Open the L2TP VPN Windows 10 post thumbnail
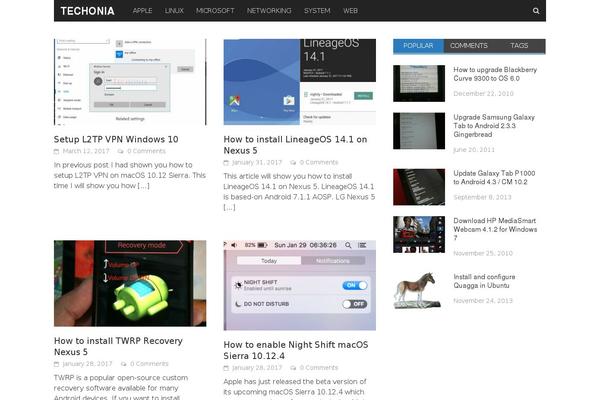This screenshot has height=400, width=600. [130, 82]
